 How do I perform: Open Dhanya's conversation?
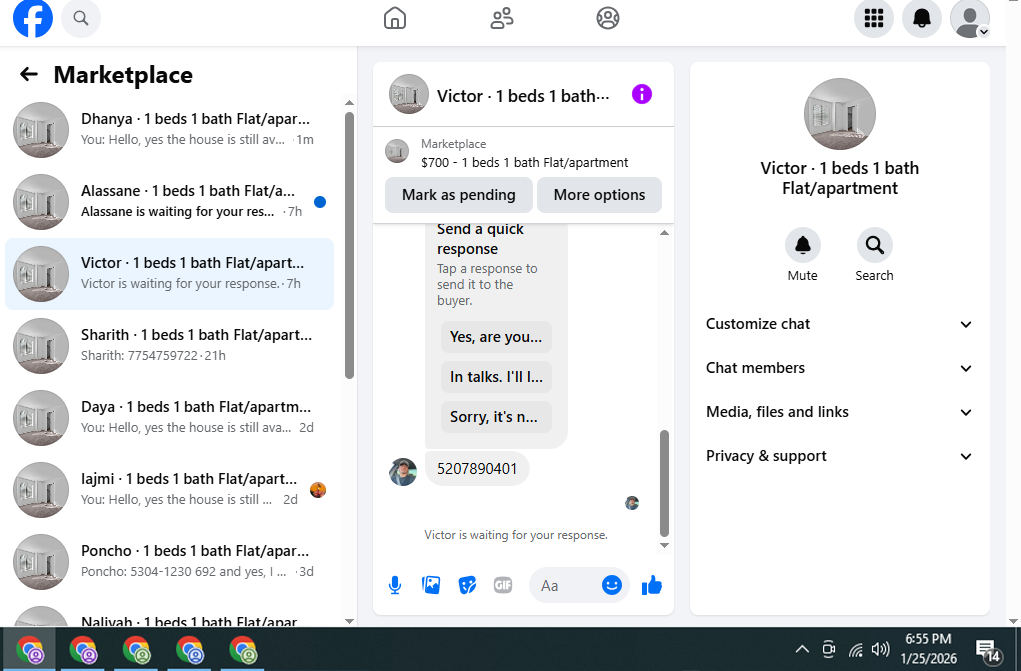click(x=169, y=130)
